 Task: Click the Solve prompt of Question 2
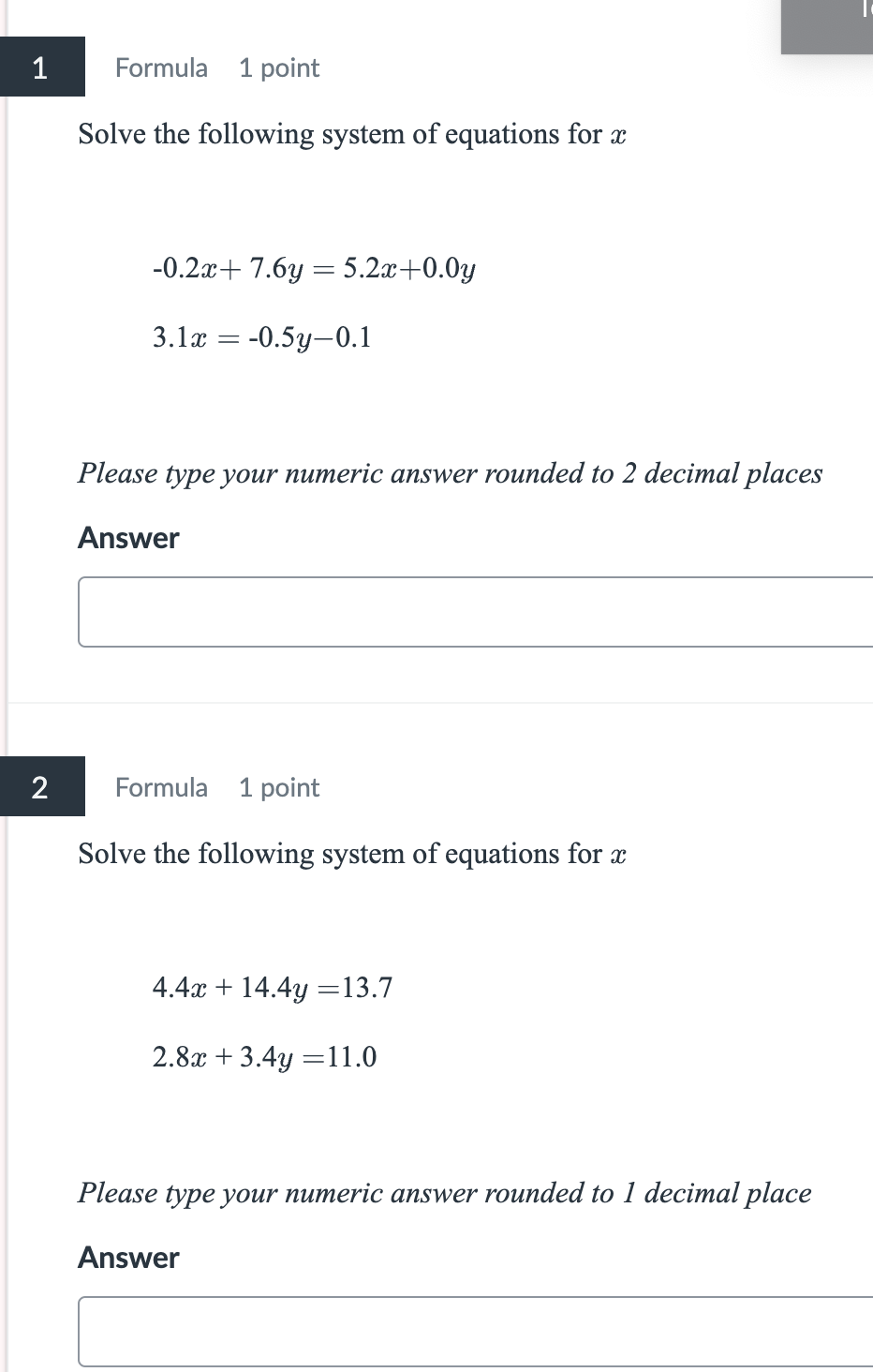pos(351,854)
